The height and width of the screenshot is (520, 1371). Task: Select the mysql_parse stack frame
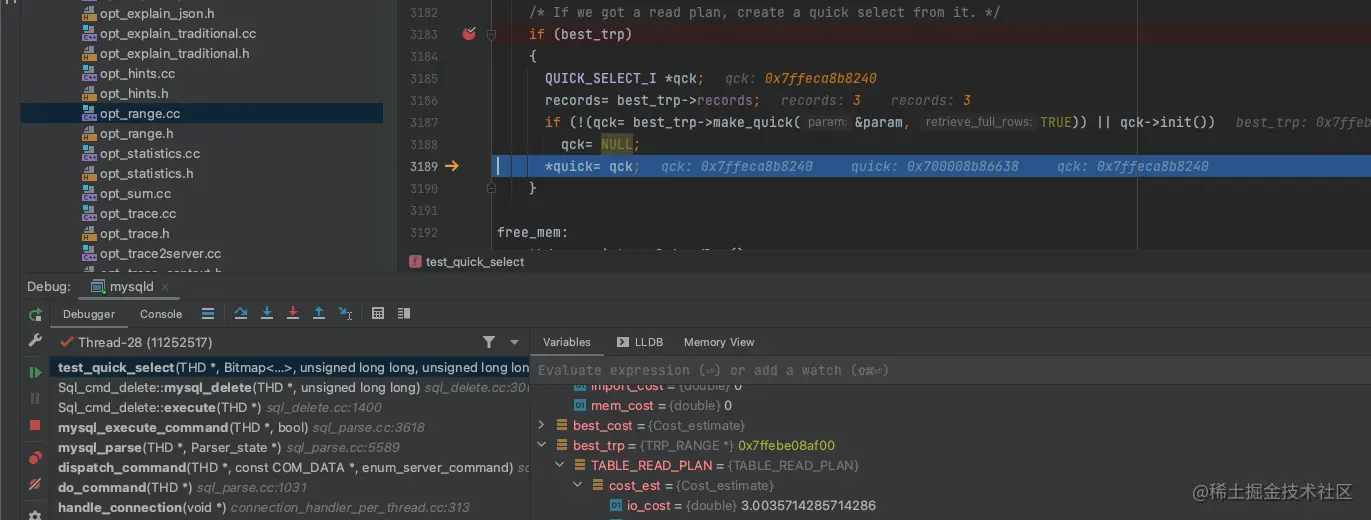coord(291,448)
